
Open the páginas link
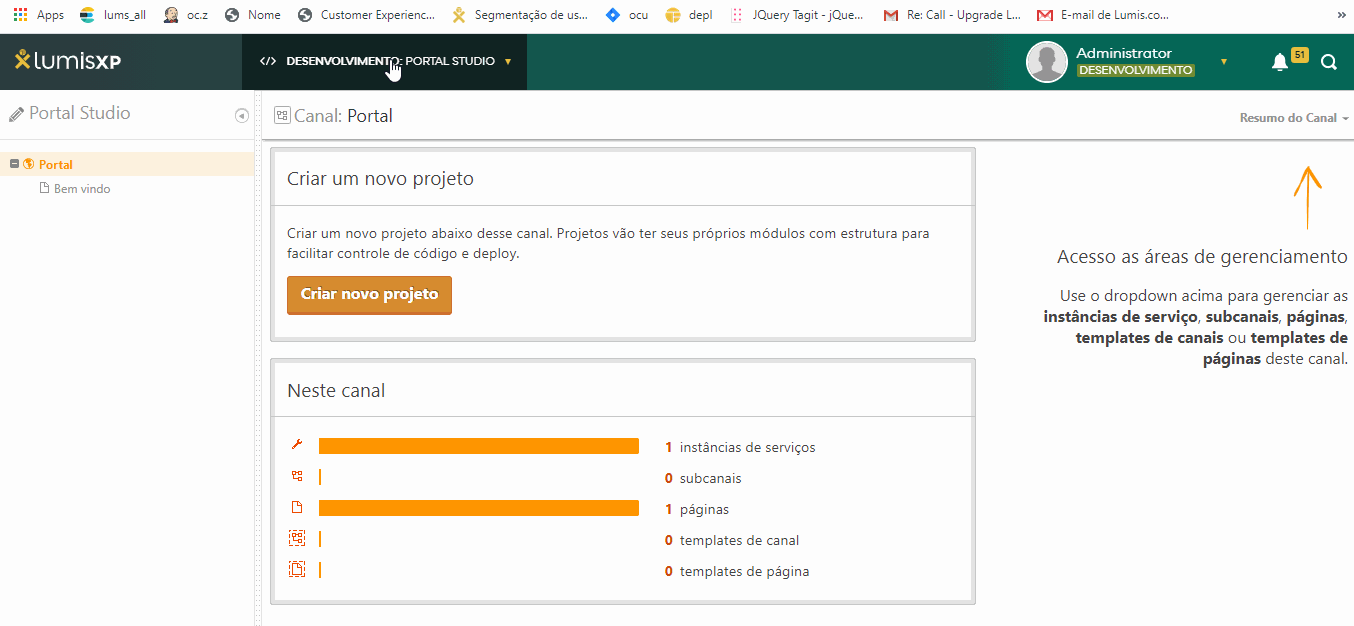coord(704,509)
